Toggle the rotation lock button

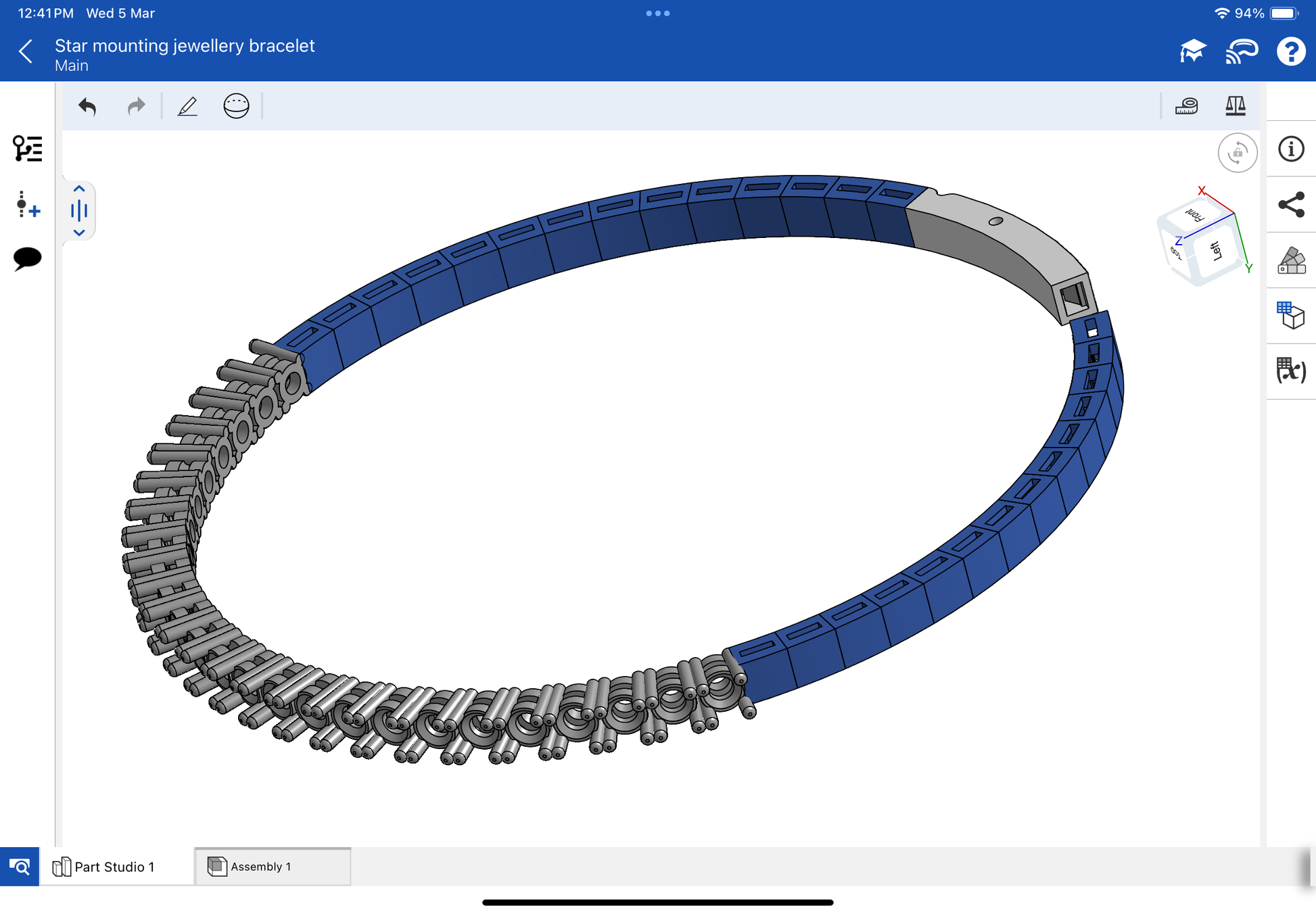tap(1237, 153)
